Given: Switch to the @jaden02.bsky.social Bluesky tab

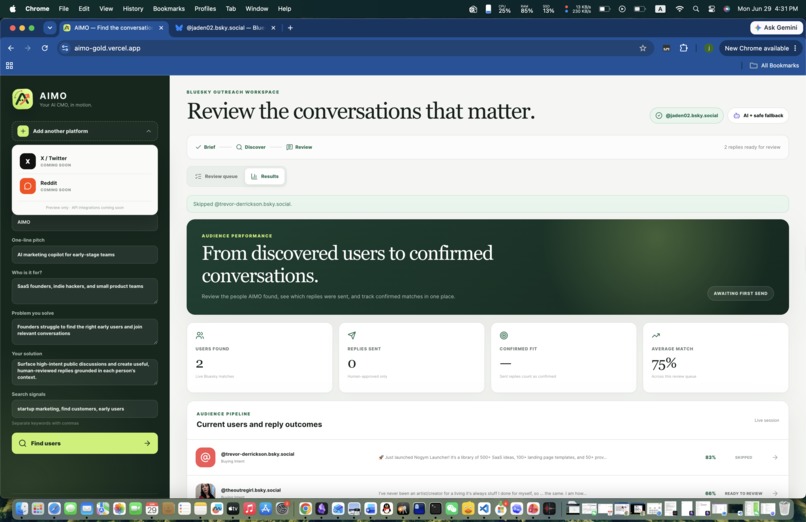Looking at the screenshot, I should point(224,28).
